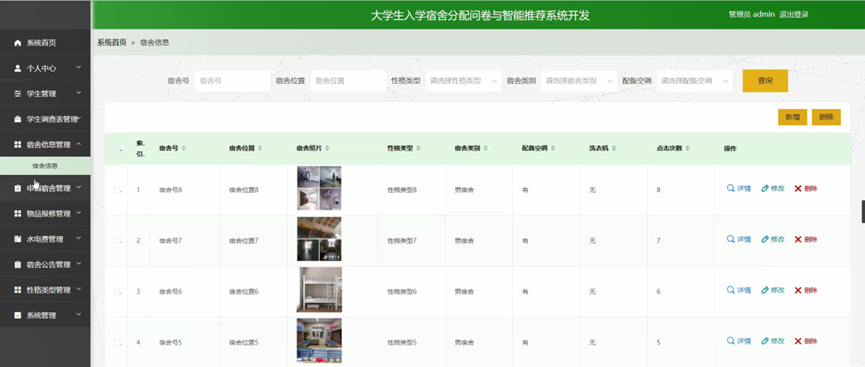Click the pencil 修改 icon for 宿舍号8
The height and width of the screenshot is (367, 865).
(765, 188)
